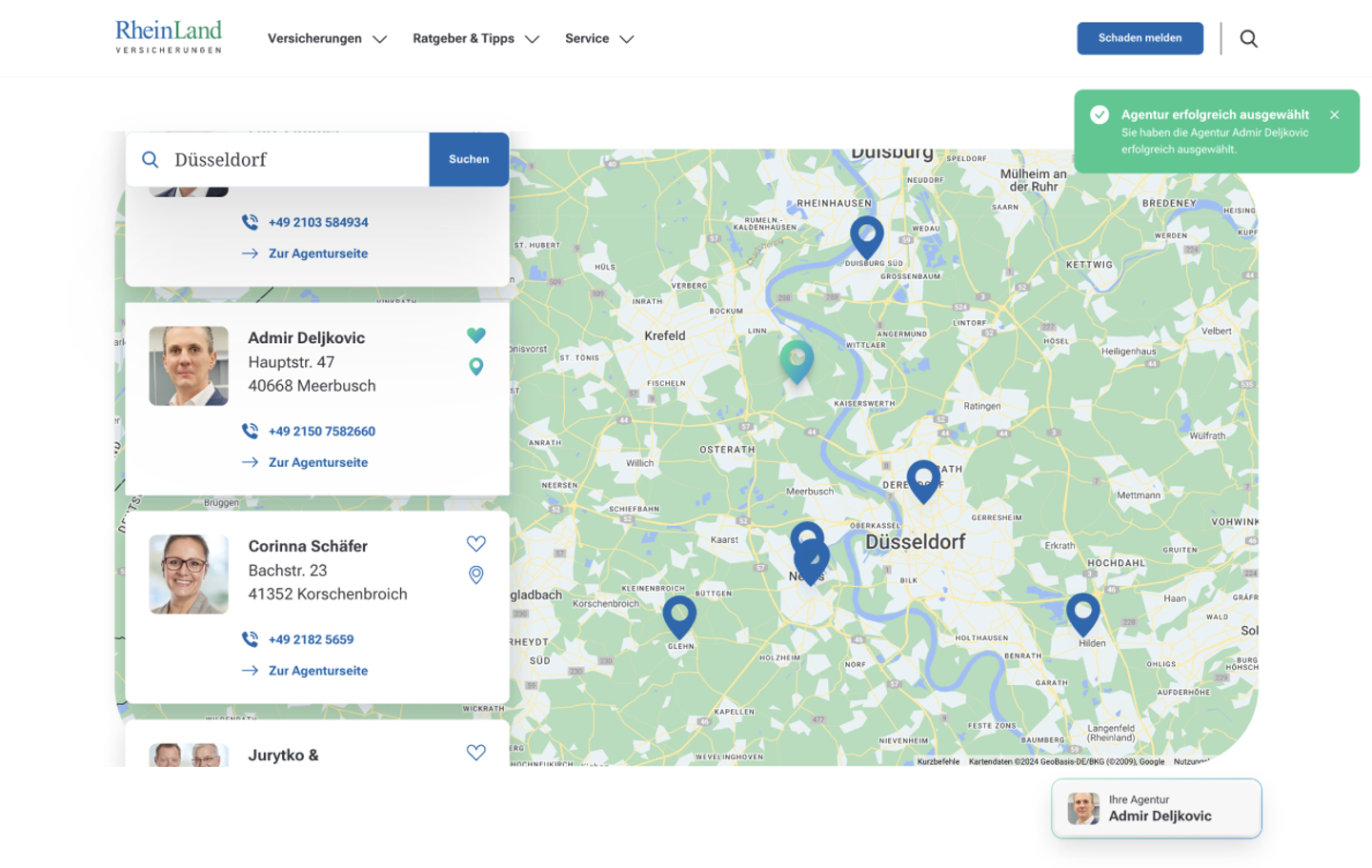Click arrow icon of Admir Deljkovic's Zur Agenturseite
Image resolution: width=1372 pixels, height=868 pixels.
click(250, 462)
